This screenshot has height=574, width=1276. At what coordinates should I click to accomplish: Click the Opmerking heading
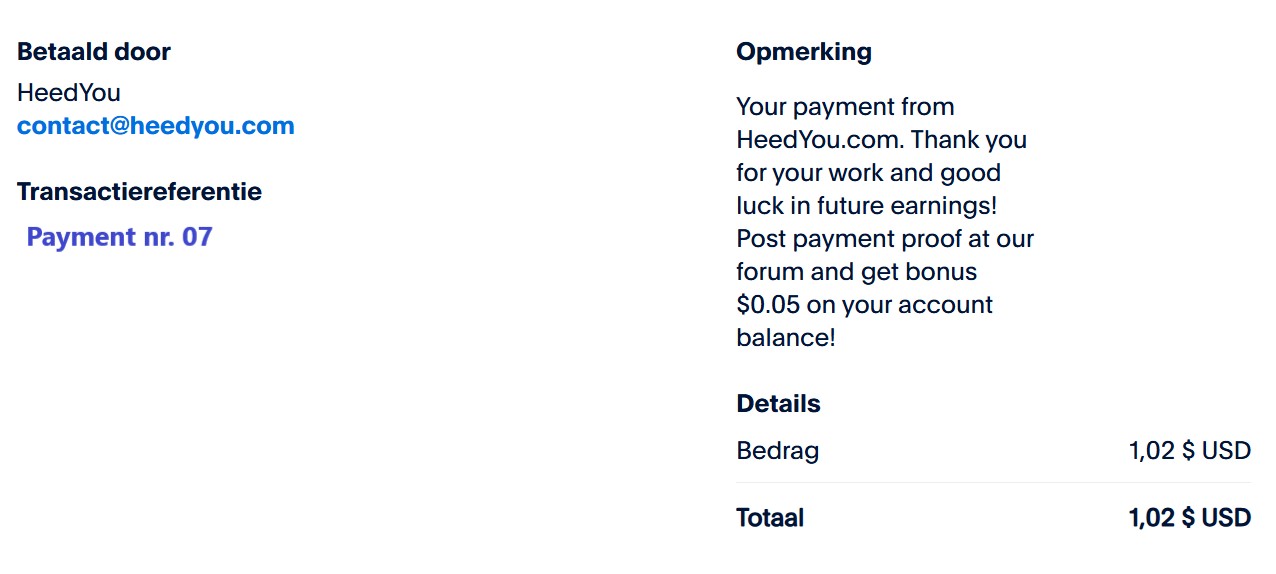click(x=804, y=52)
